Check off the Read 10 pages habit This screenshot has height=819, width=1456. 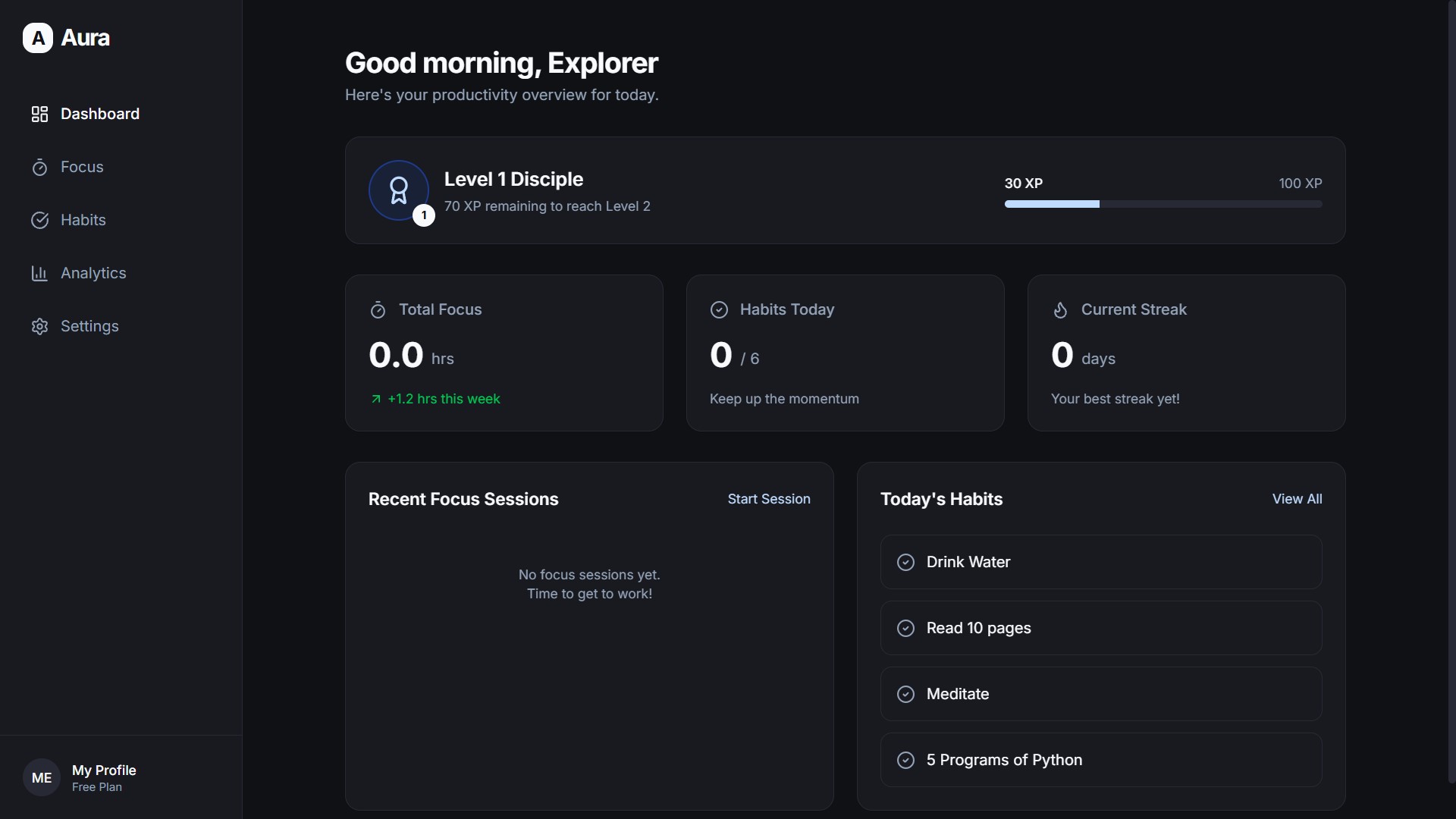[905, 628]
